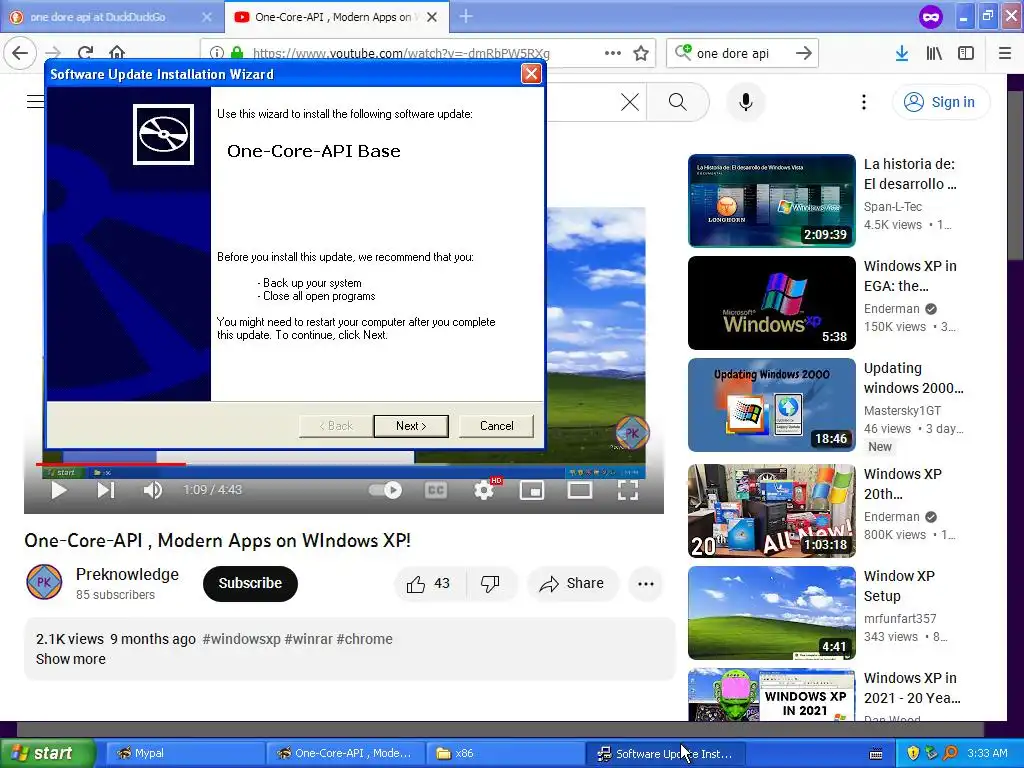Open the 'La historia de' video thumbnail
The width and height of the screenshot is (1024, 768).
click(x=771, y=200)
